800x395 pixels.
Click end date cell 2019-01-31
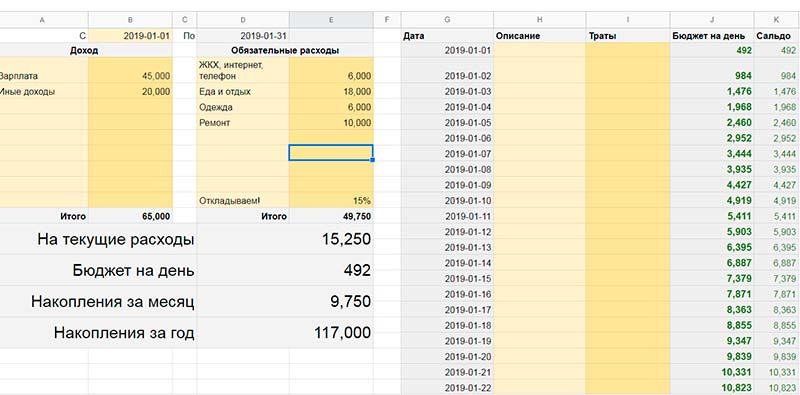pos(243,36)
